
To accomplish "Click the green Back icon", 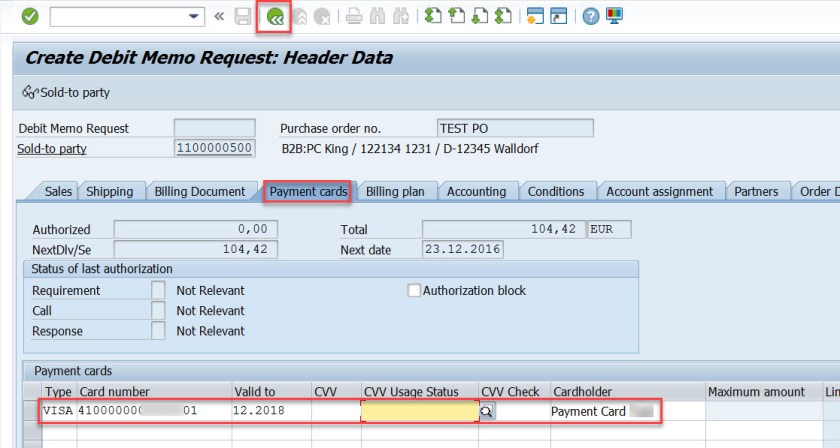I will point(274,17).
